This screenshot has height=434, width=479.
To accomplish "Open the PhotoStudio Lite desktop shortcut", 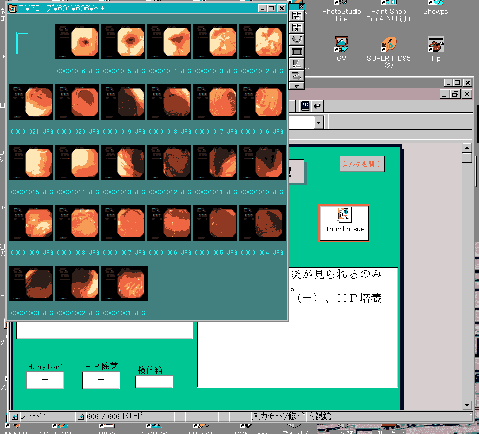I will point(342,11).
